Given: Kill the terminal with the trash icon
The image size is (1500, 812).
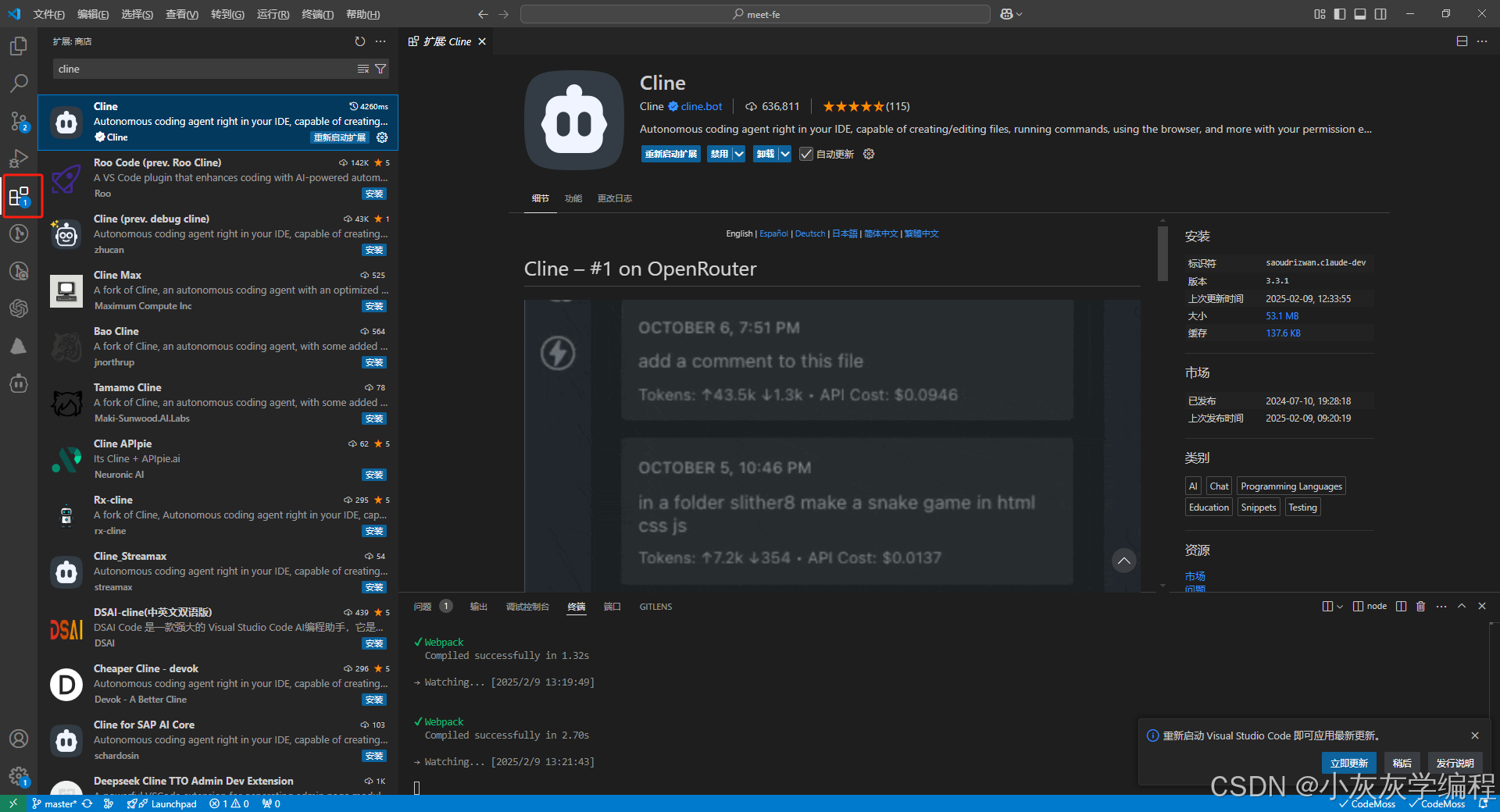Looking at the screenshot, I should (x=1421, y=606).
